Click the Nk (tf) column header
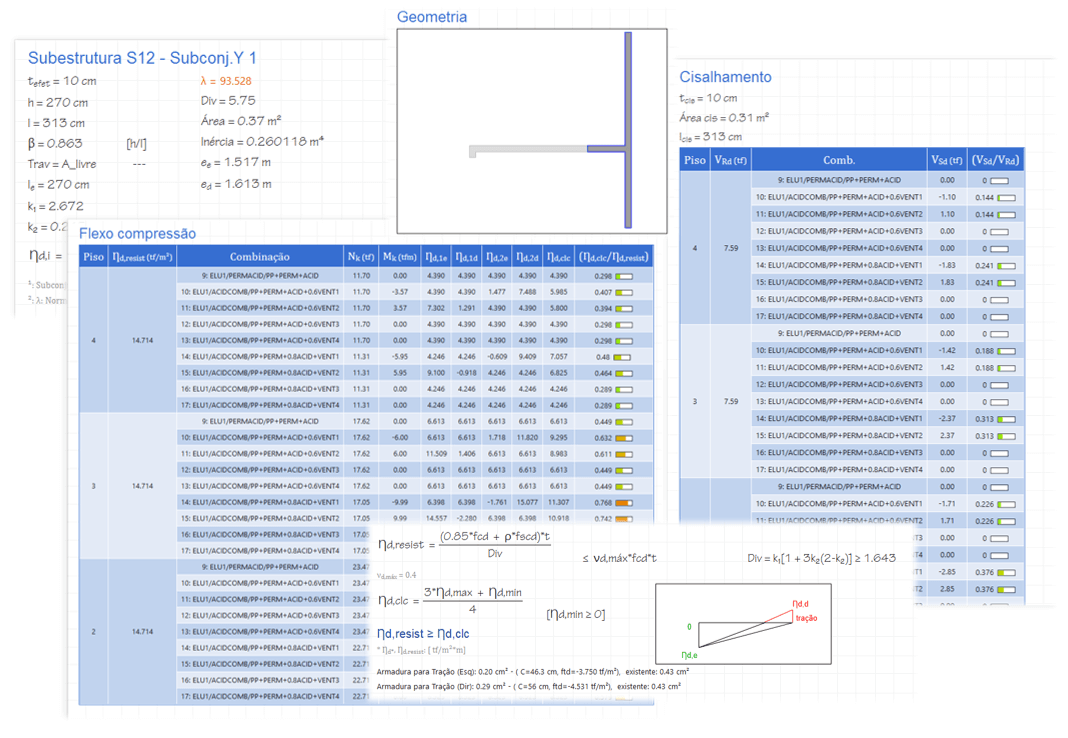Screen dimensions: 1068x738 [x=362, y=257]
